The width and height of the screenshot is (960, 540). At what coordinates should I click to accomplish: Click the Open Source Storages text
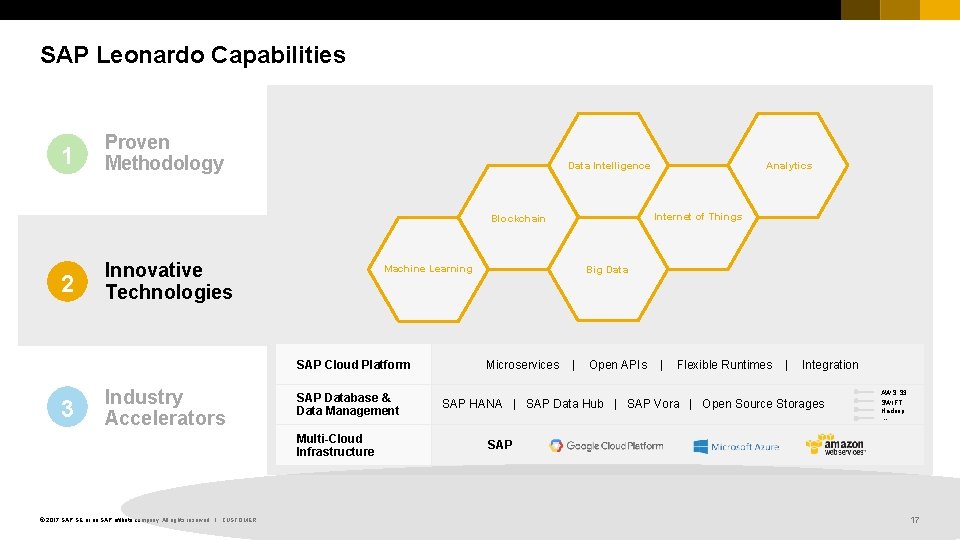coord(763,404)
